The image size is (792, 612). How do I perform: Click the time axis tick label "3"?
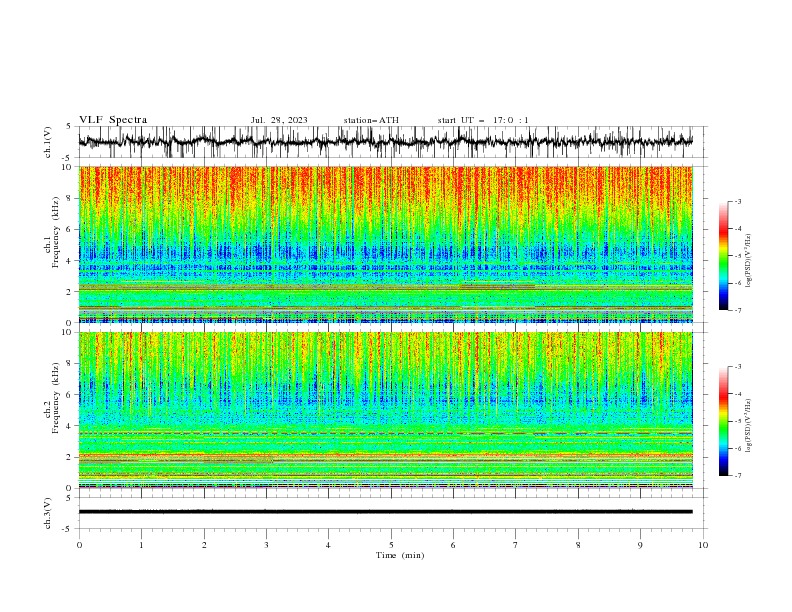pos(266,545)
